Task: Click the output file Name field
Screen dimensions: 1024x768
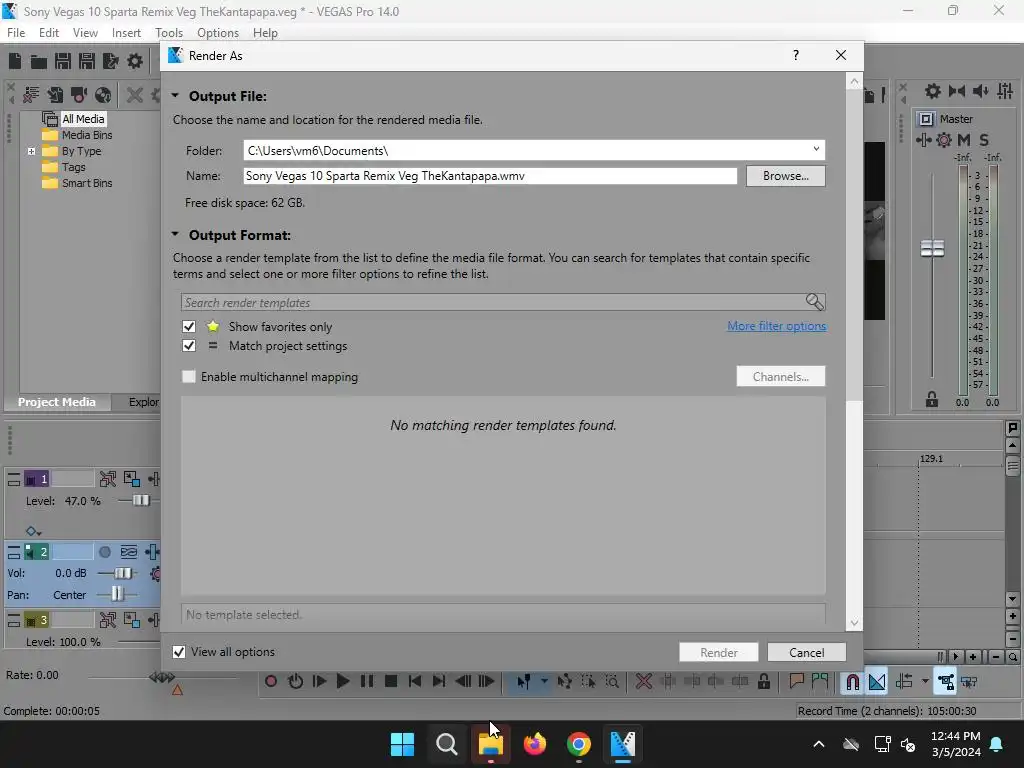Action: (x=490, y=176)
